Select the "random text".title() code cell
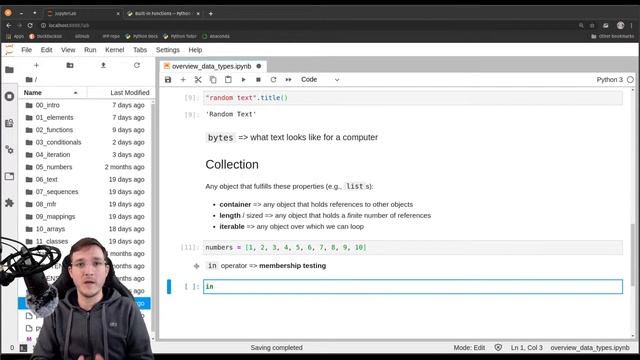The width and height of the screenshot is (640, 360). pyautogui.click(x=413, y=98)
